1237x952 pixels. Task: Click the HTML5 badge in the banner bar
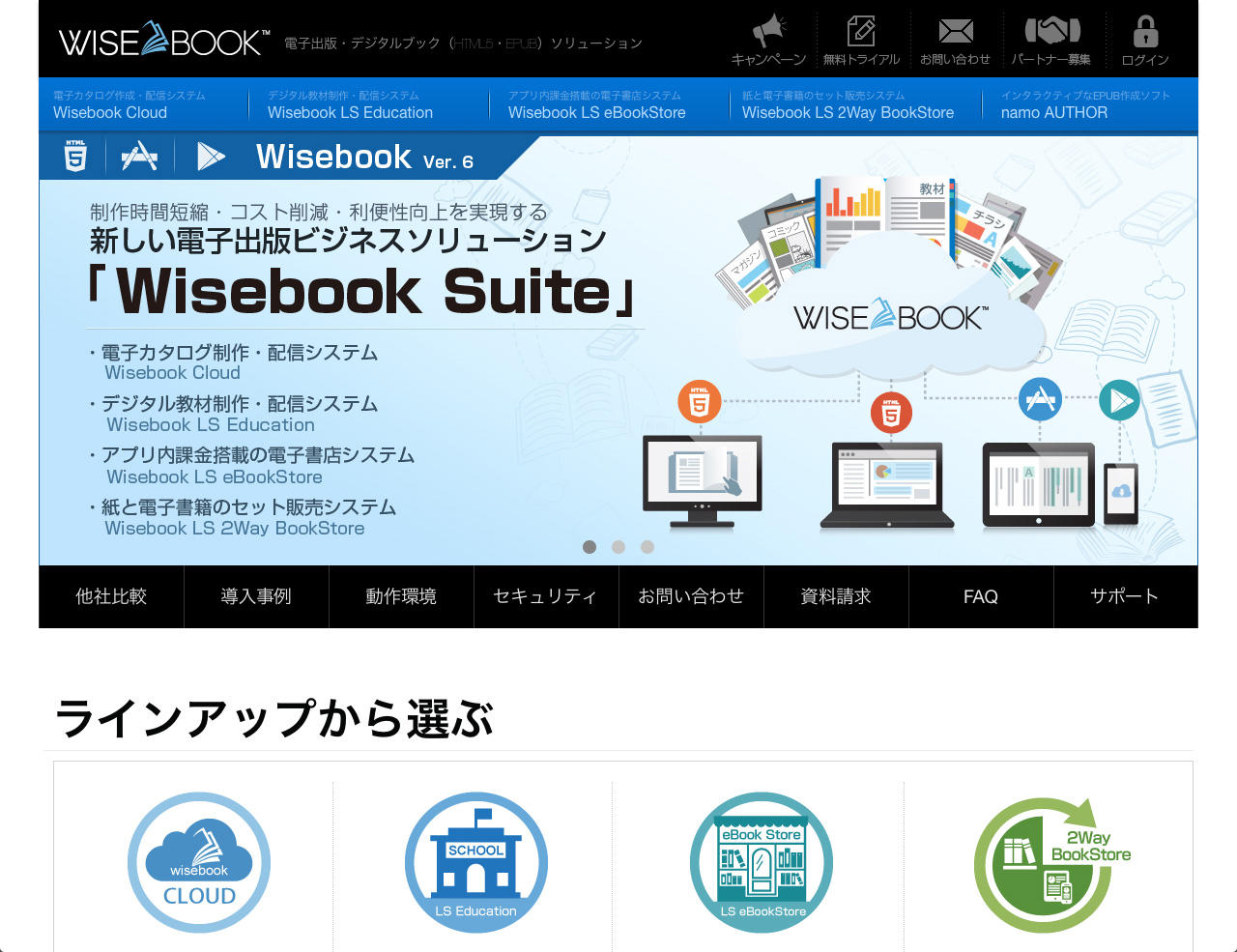(x=74, y=155)
